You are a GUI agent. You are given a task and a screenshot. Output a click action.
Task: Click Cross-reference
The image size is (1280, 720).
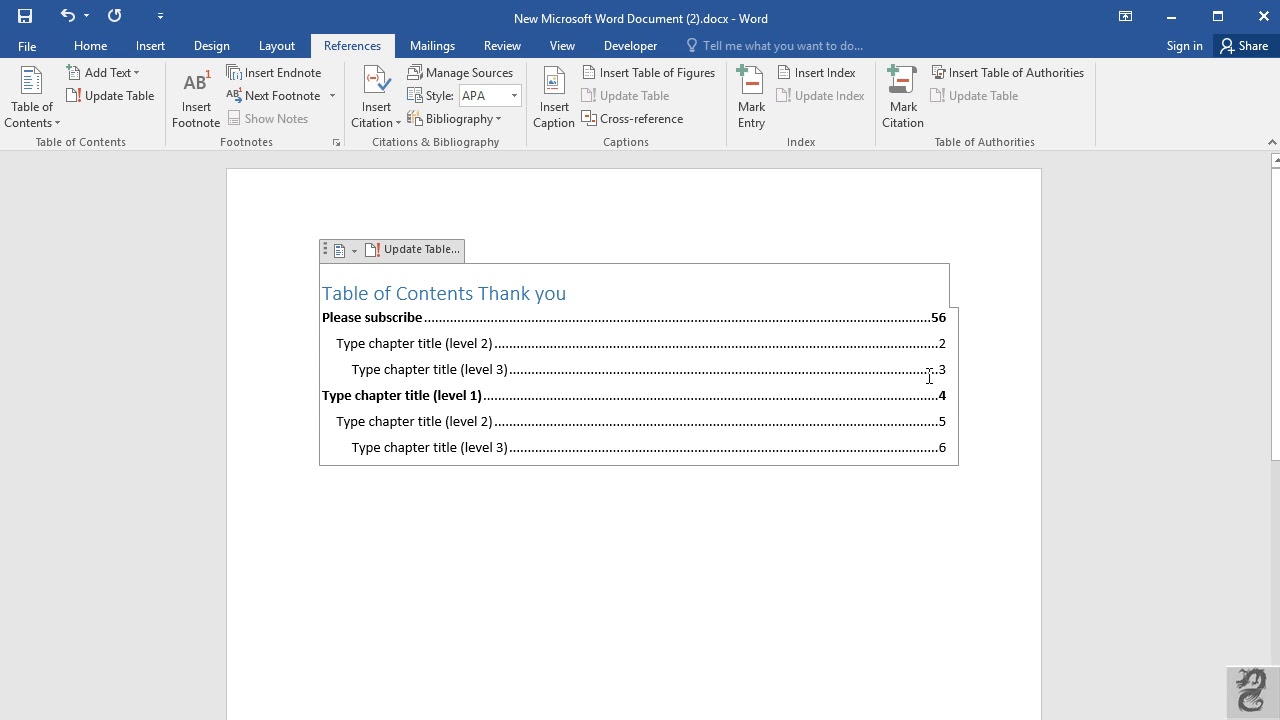click(x=632, y=119)
